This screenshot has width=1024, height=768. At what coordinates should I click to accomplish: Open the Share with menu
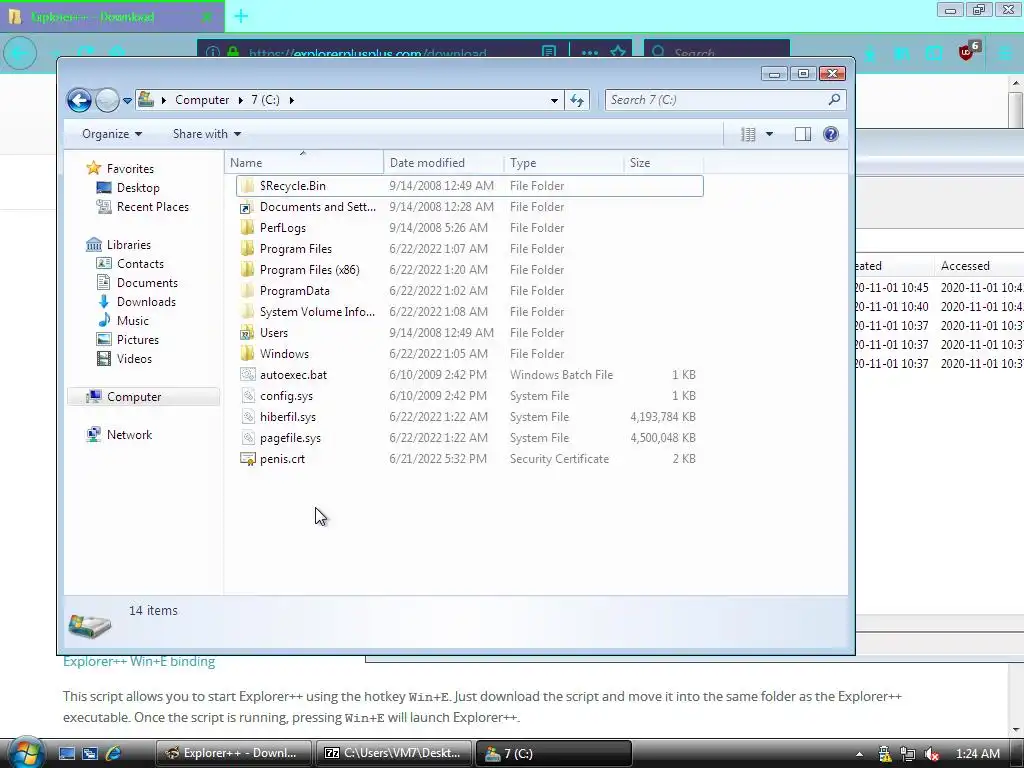point(206,134)
